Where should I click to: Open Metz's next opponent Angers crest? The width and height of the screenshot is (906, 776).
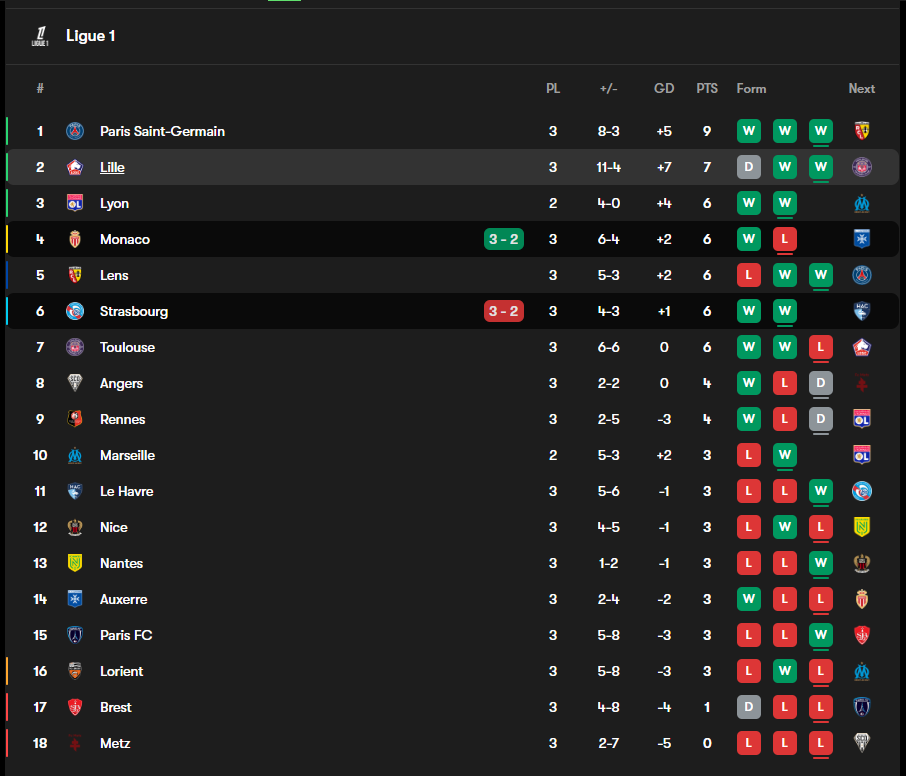(x=862, y=742)
